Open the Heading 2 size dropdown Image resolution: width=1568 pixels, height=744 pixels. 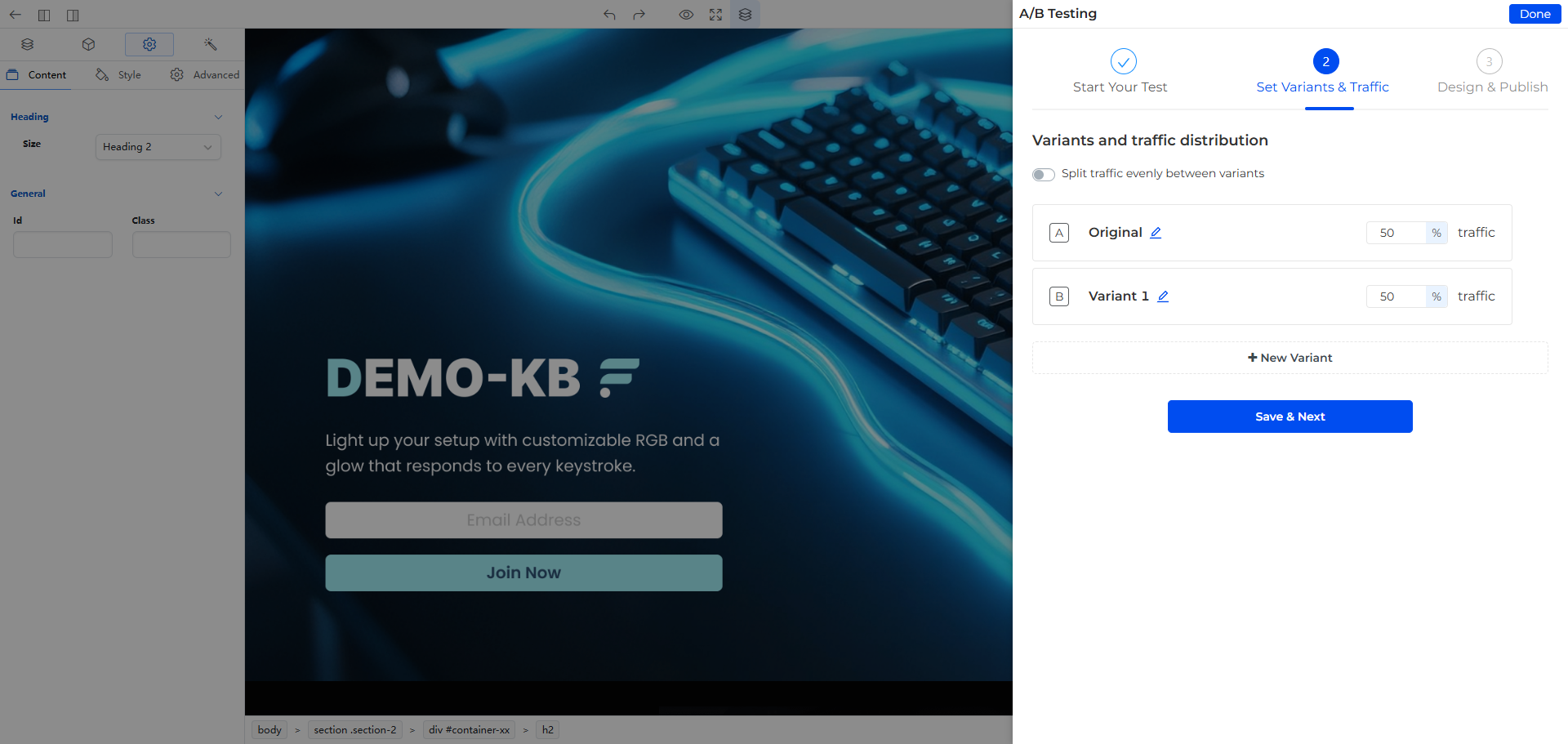point(158,147)
